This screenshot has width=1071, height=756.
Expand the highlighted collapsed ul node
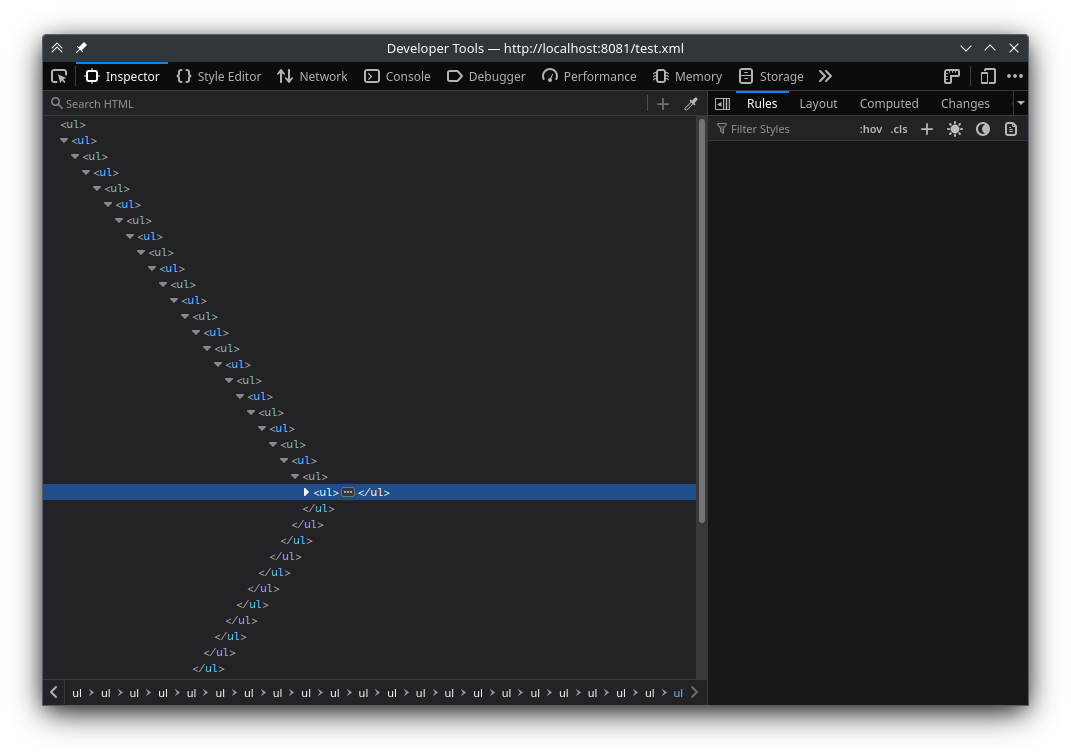[x=306, y=492]
